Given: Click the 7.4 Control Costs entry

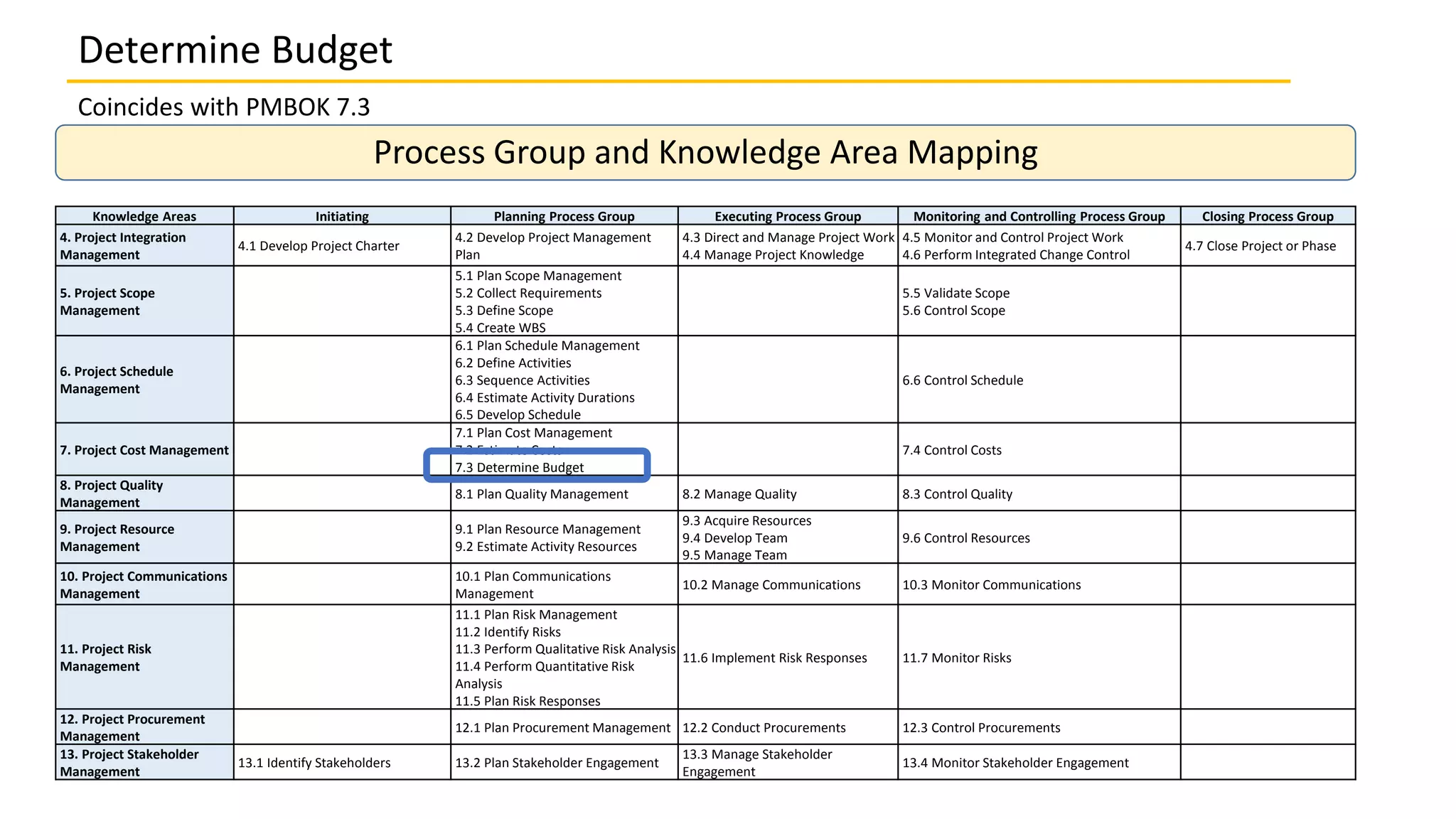Looking at the screenshot, I should [951, 450].
